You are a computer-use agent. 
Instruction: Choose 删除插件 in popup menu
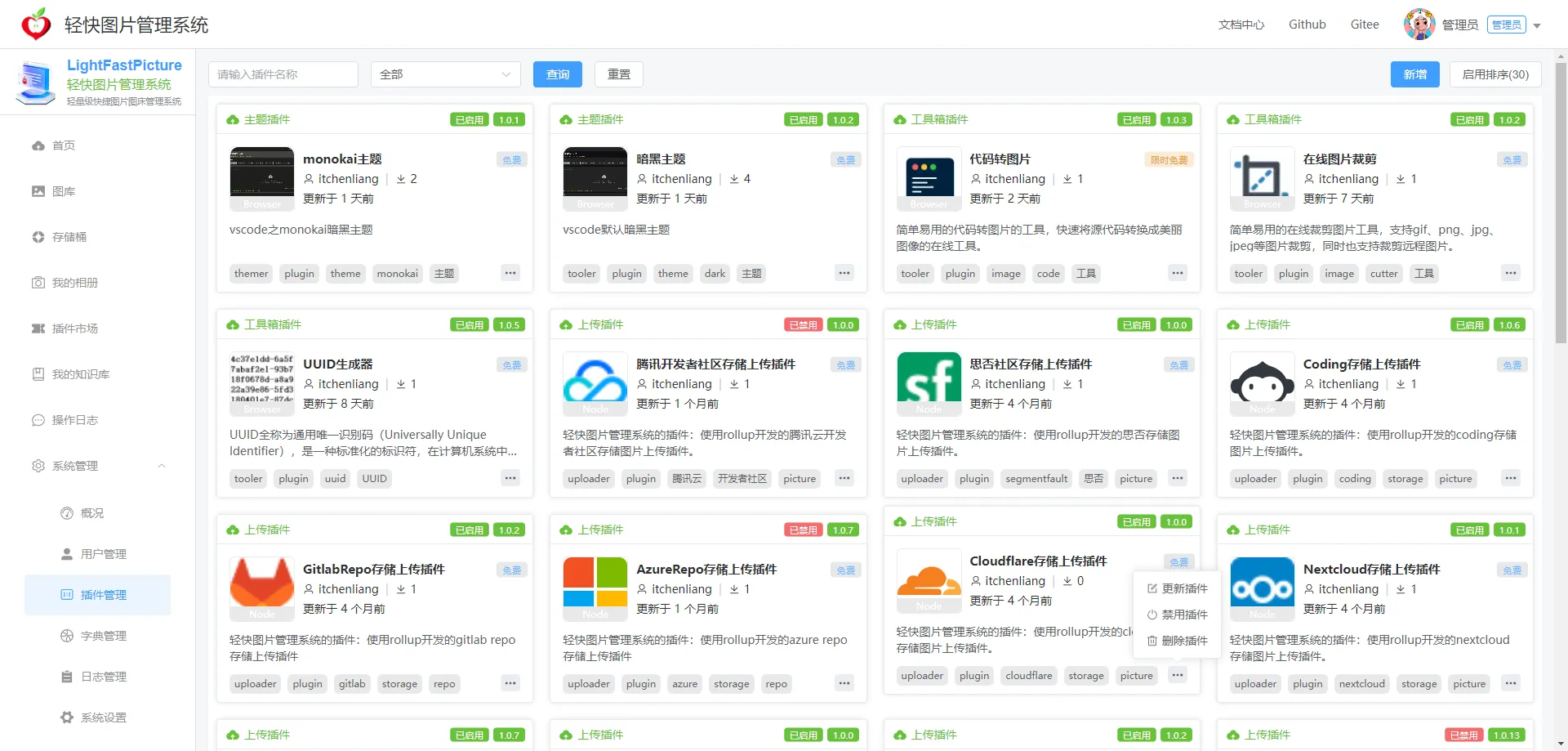(x=1177, y=641)
